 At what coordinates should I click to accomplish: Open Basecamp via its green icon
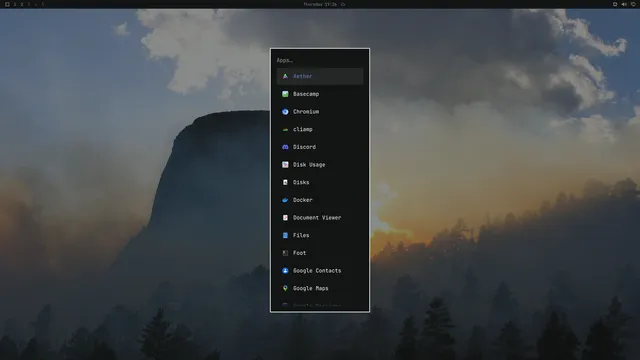pos(285,94)
